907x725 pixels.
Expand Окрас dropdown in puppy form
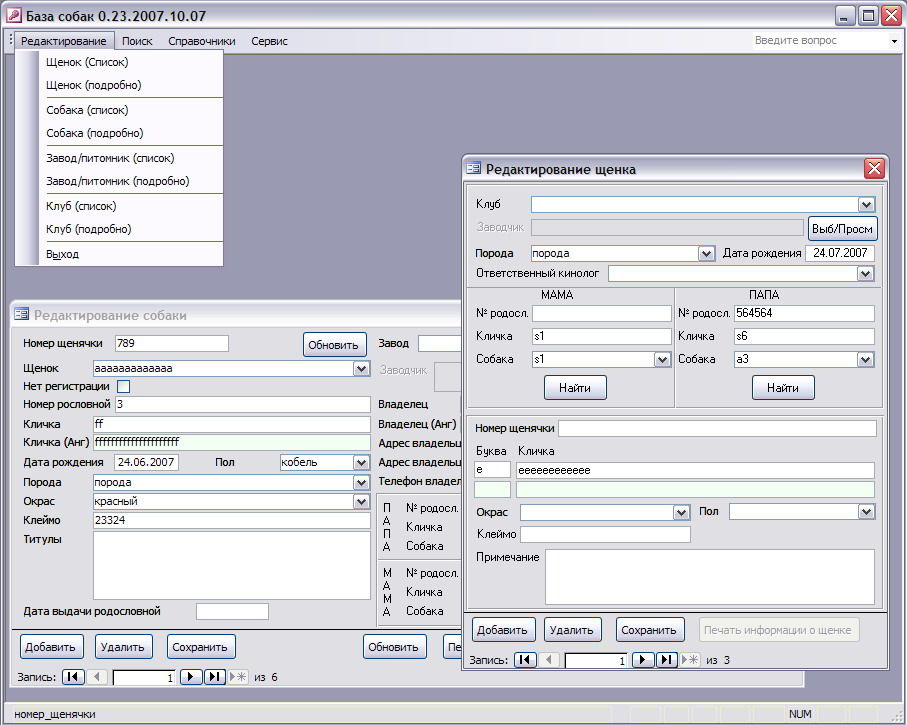pyautogui.click(x=681, y=512)
